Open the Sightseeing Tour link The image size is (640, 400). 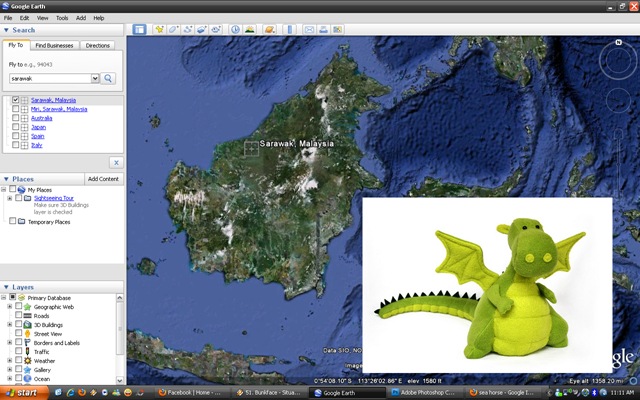(x=54, y=198)
